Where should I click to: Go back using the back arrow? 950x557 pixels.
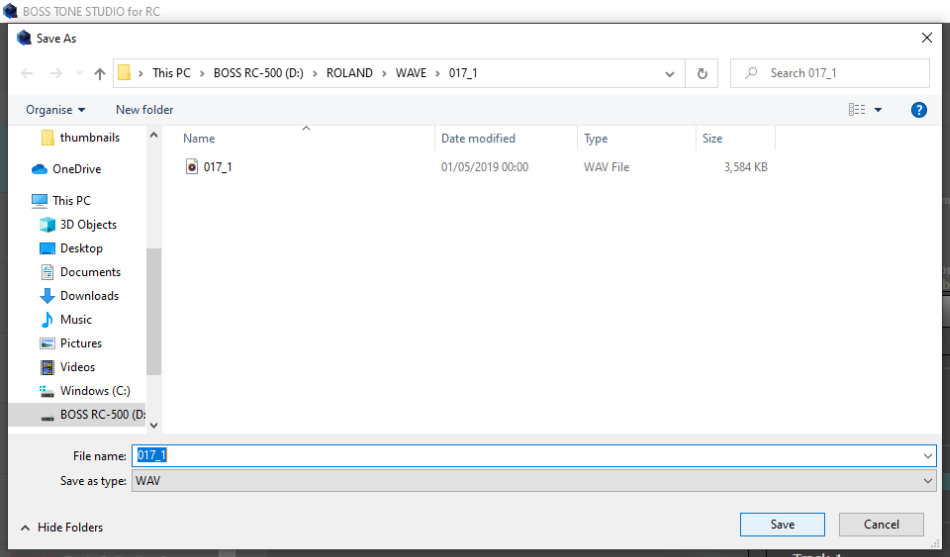(x=27, y=73)
